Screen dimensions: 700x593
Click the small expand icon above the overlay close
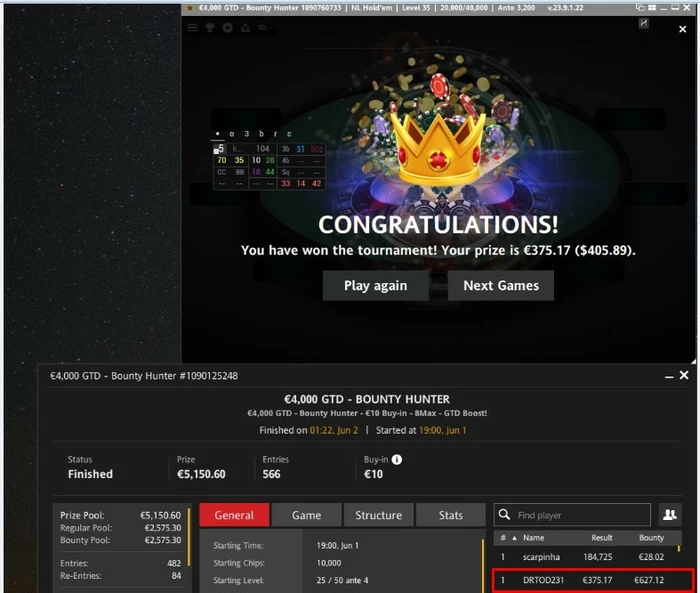tap(643, 23)
